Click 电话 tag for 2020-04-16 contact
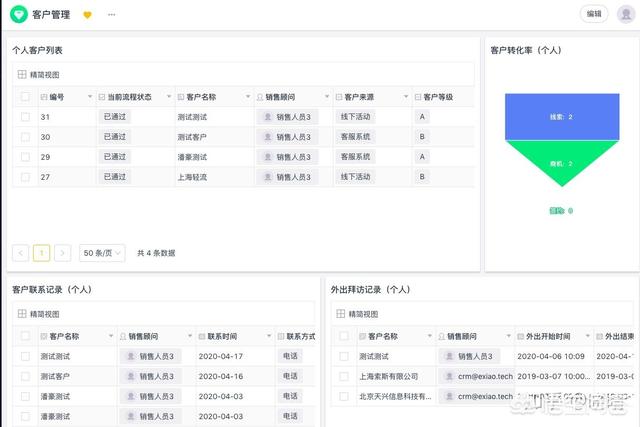640x427 pixels. (x=290, y=376)
